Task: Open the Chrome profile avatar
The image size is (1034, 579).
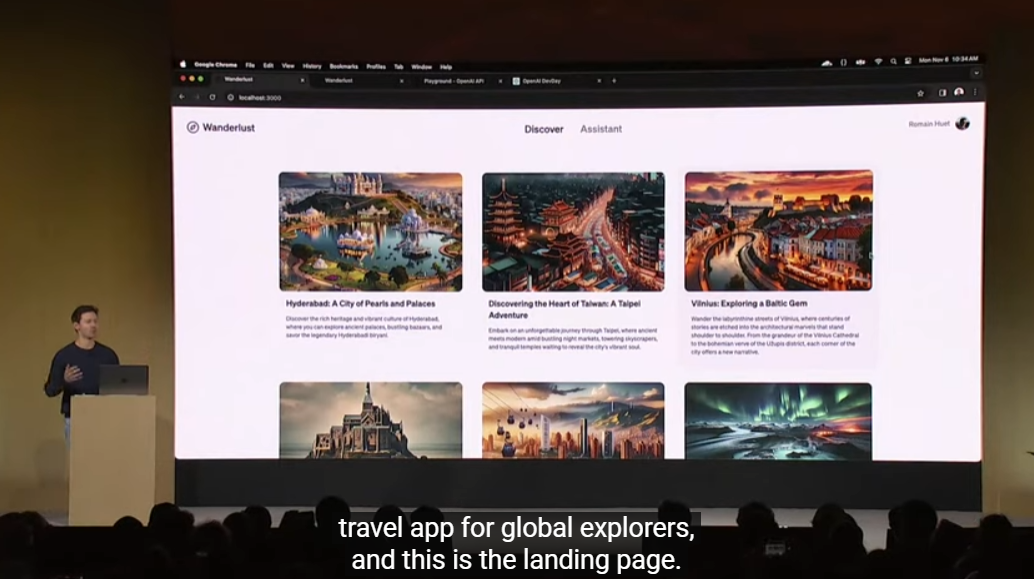Action: 959,92
